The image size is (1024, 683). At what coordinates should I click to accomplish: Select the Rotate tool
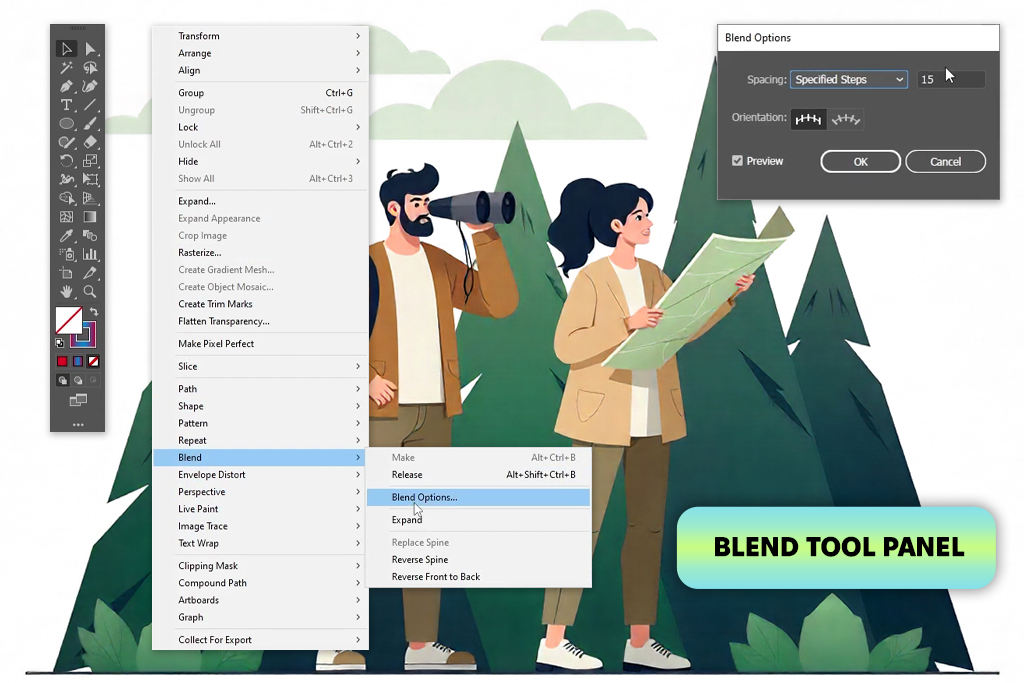(x=66, y=161)
